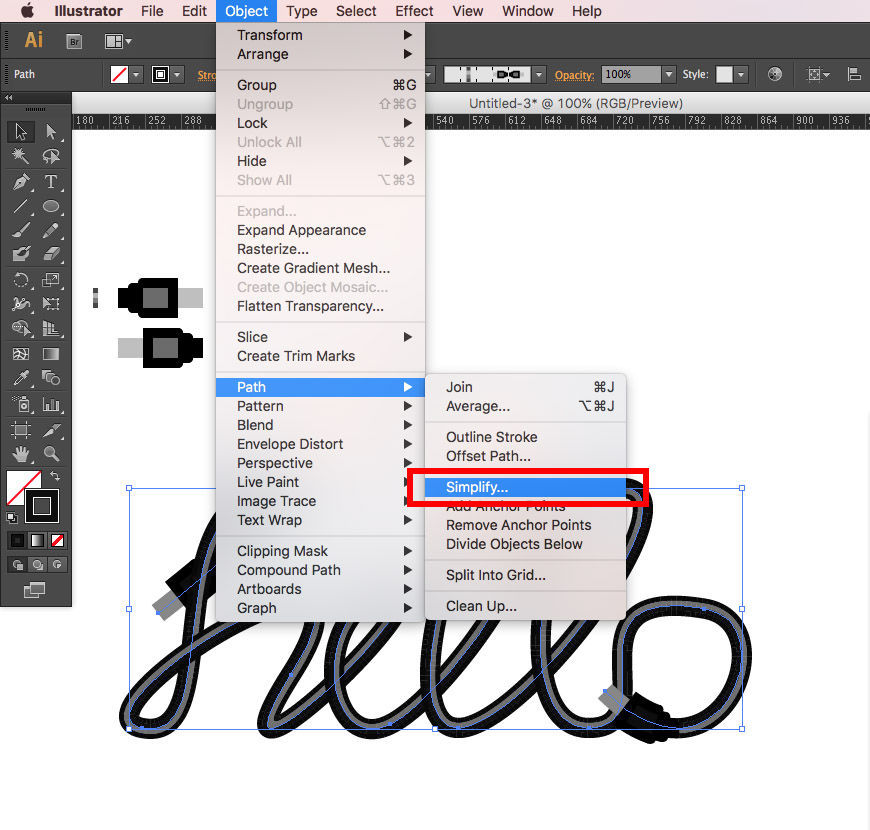Choose Simplify... from the Path submenu
Viewport: 870px width, 830px height.
(477, 487)
